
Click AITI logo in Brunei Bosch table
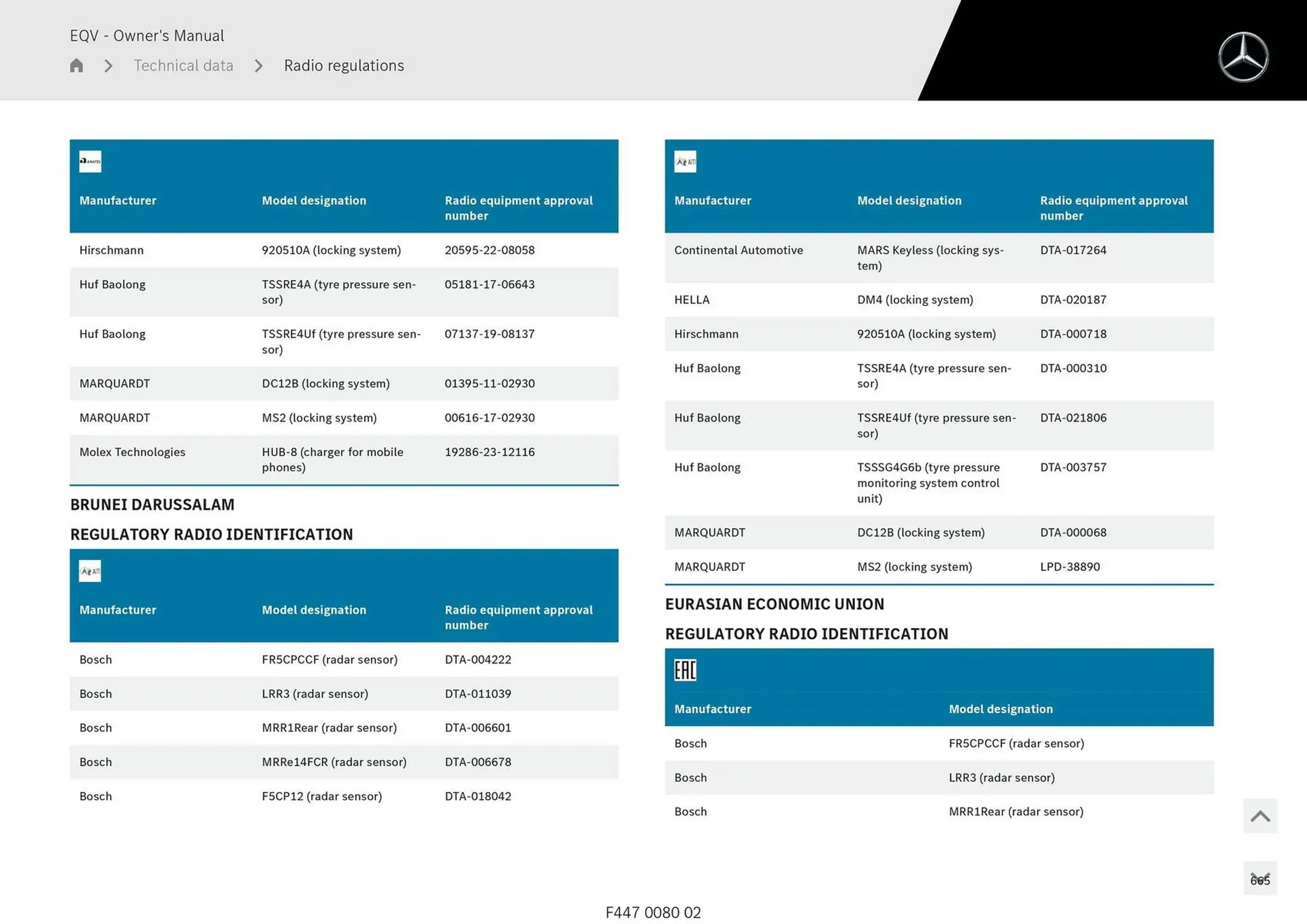coord(90,571)
